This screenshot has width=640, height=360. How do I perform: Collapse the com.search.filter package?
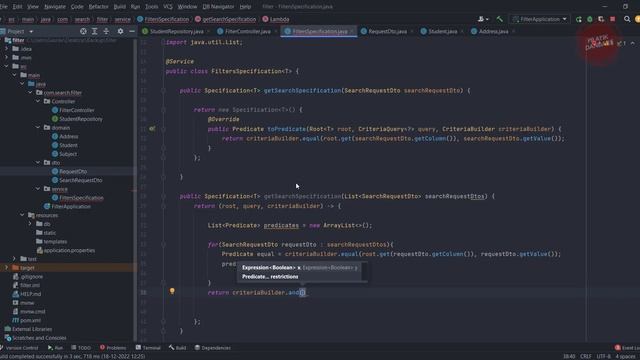[30, 93]
